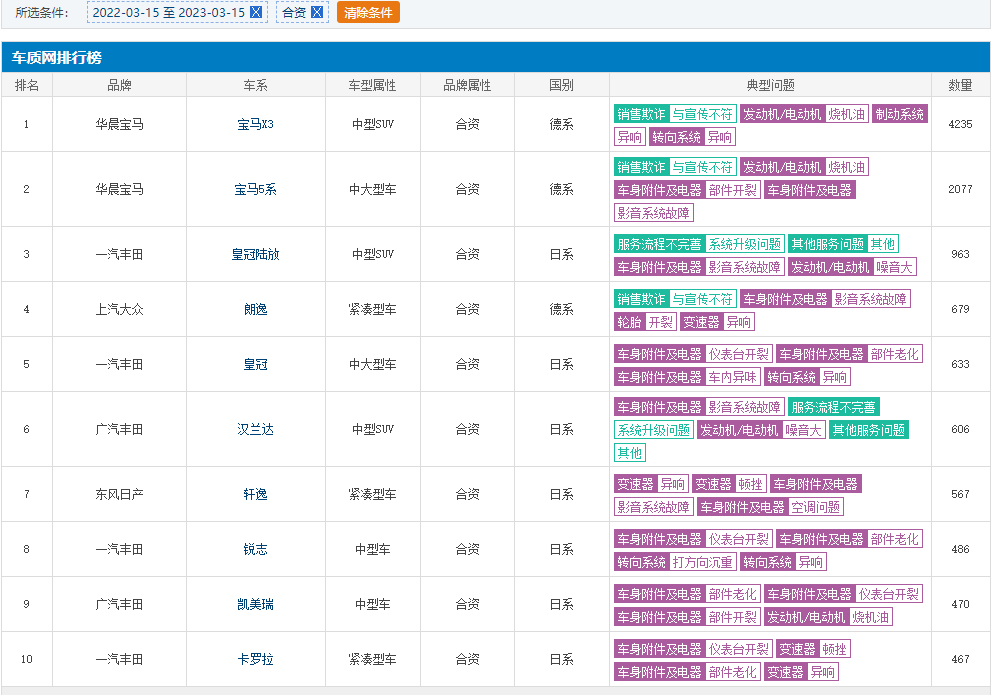This screenshot has height=695, width=992.
Task: Open the 朗逸 car series link
Action: tap(255, 309)
